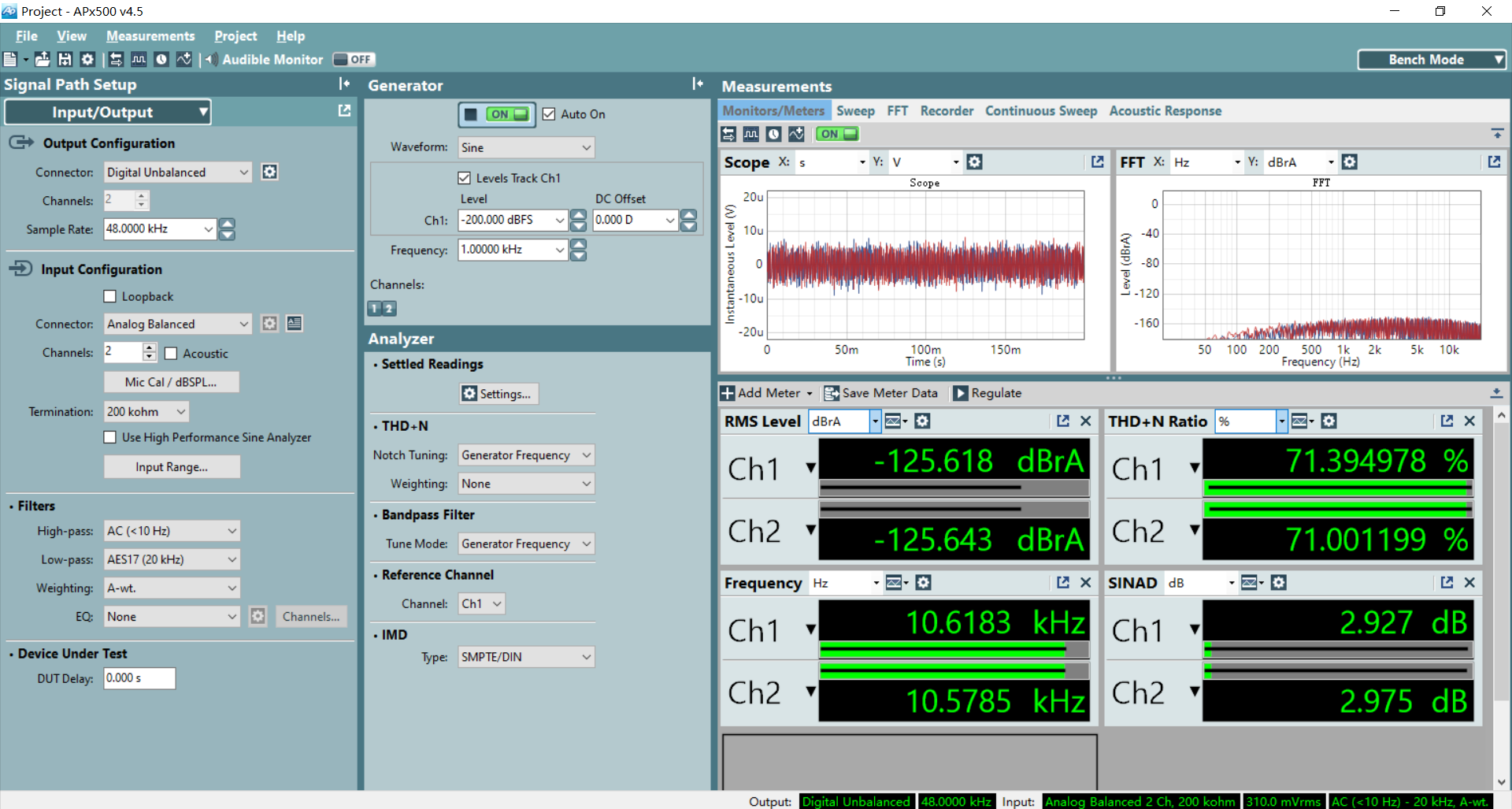Screen dimensions: 1512x809
Task: Click the Ch1 THD+N Ratio bargraph
Action: [x=1338, y=488]
